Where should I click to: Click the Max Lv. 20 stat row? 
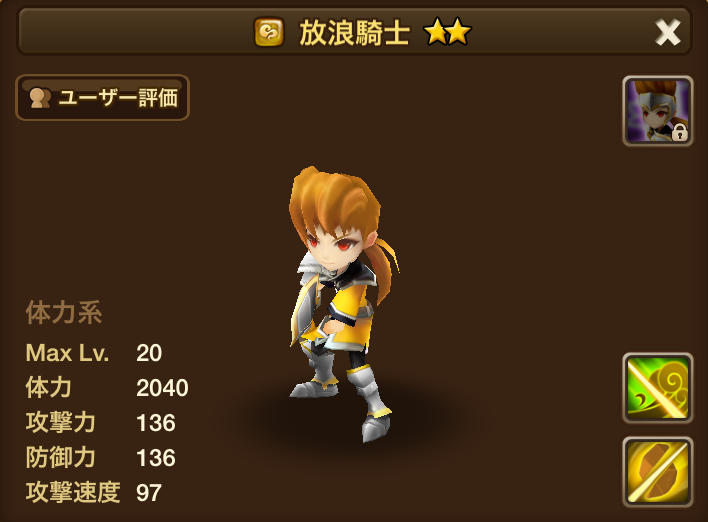(x=93, y=353)
